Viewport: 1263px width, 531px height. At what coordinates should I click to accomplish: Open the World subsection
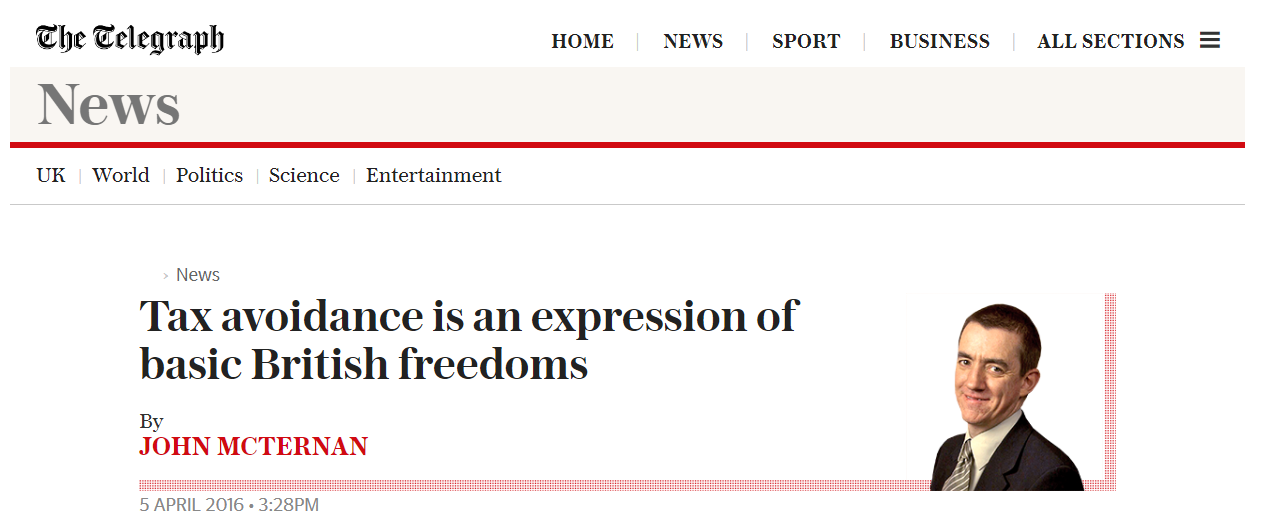[121, 176]
